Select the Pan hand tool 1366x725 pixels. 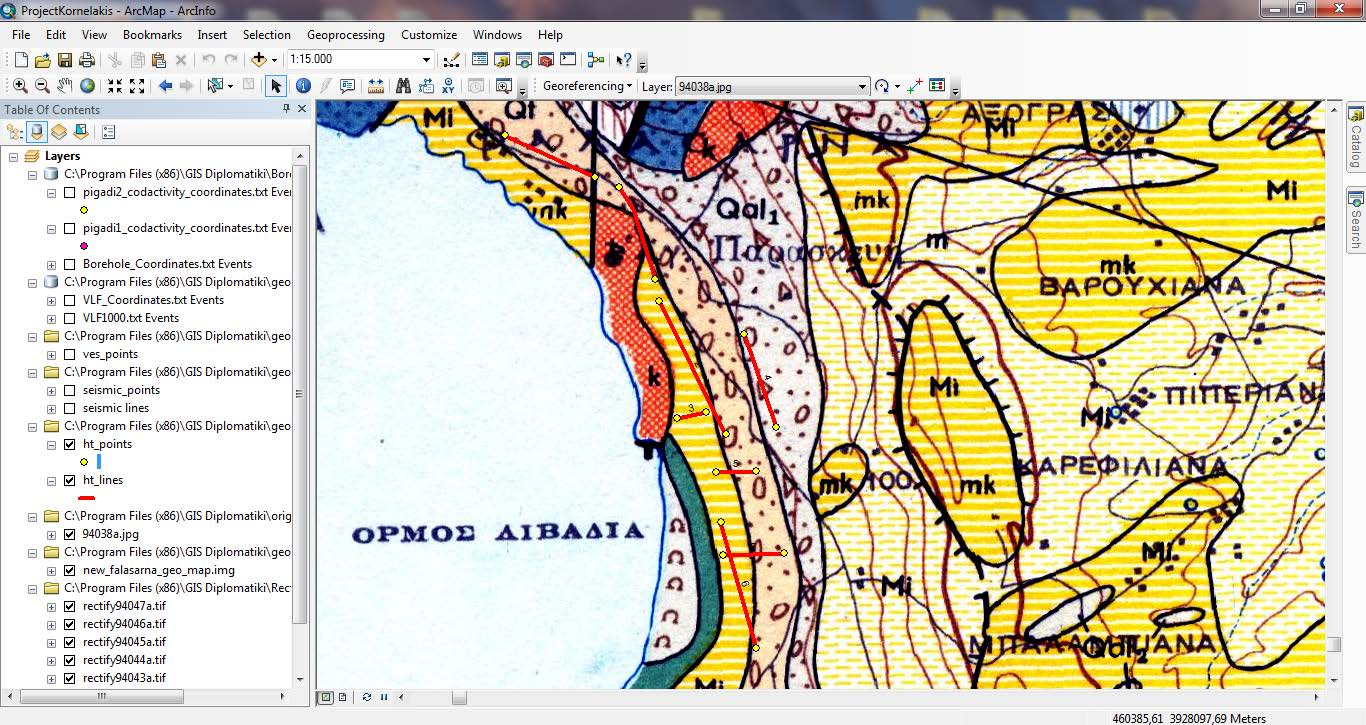tap(65, 86)
